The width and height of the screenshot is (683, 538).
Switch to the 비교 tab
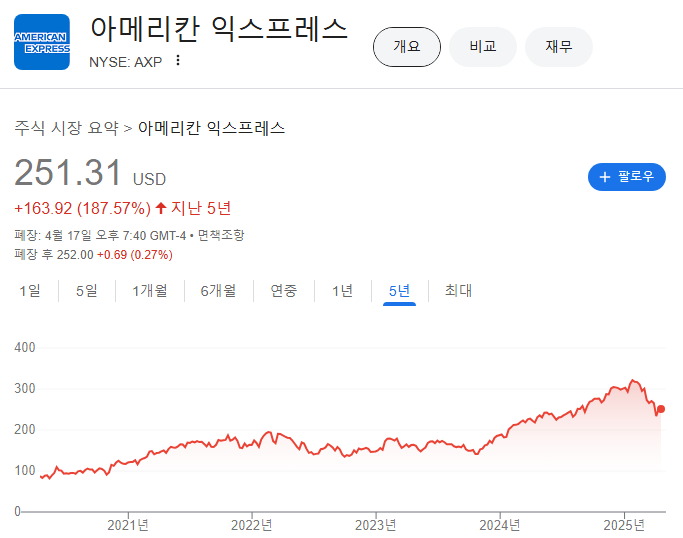coord(483,47)
